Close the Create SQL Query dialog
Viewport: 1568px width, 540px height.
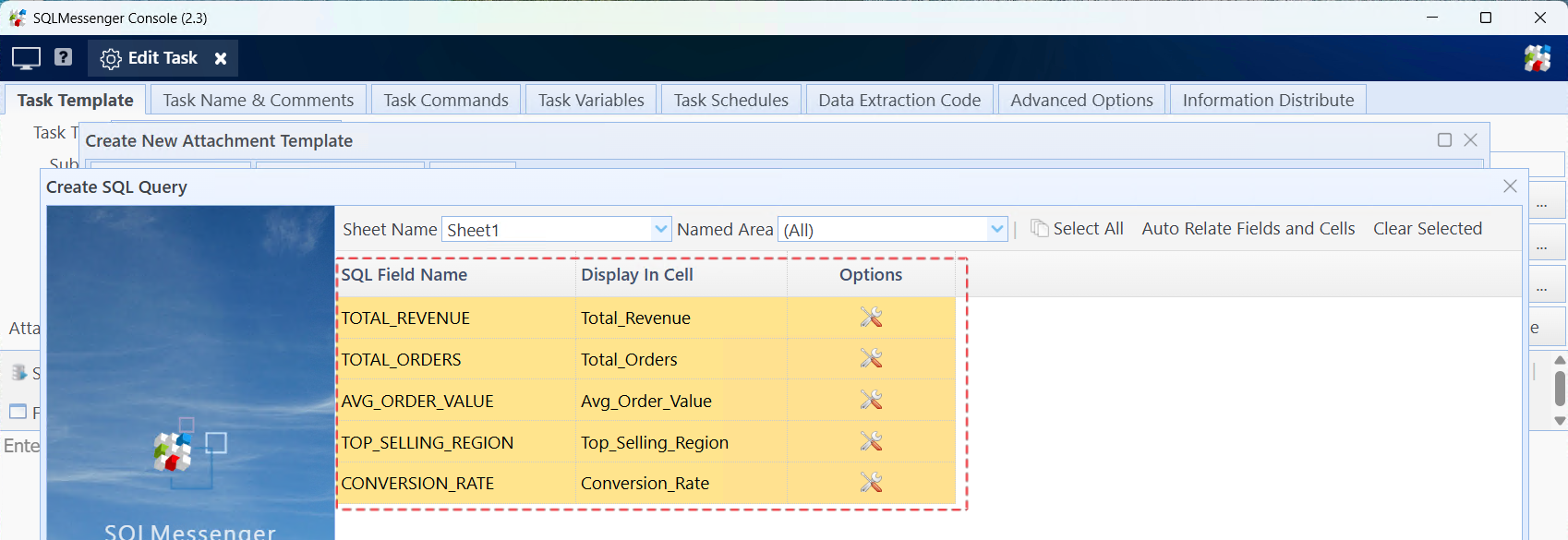(x=1510, y=186)
